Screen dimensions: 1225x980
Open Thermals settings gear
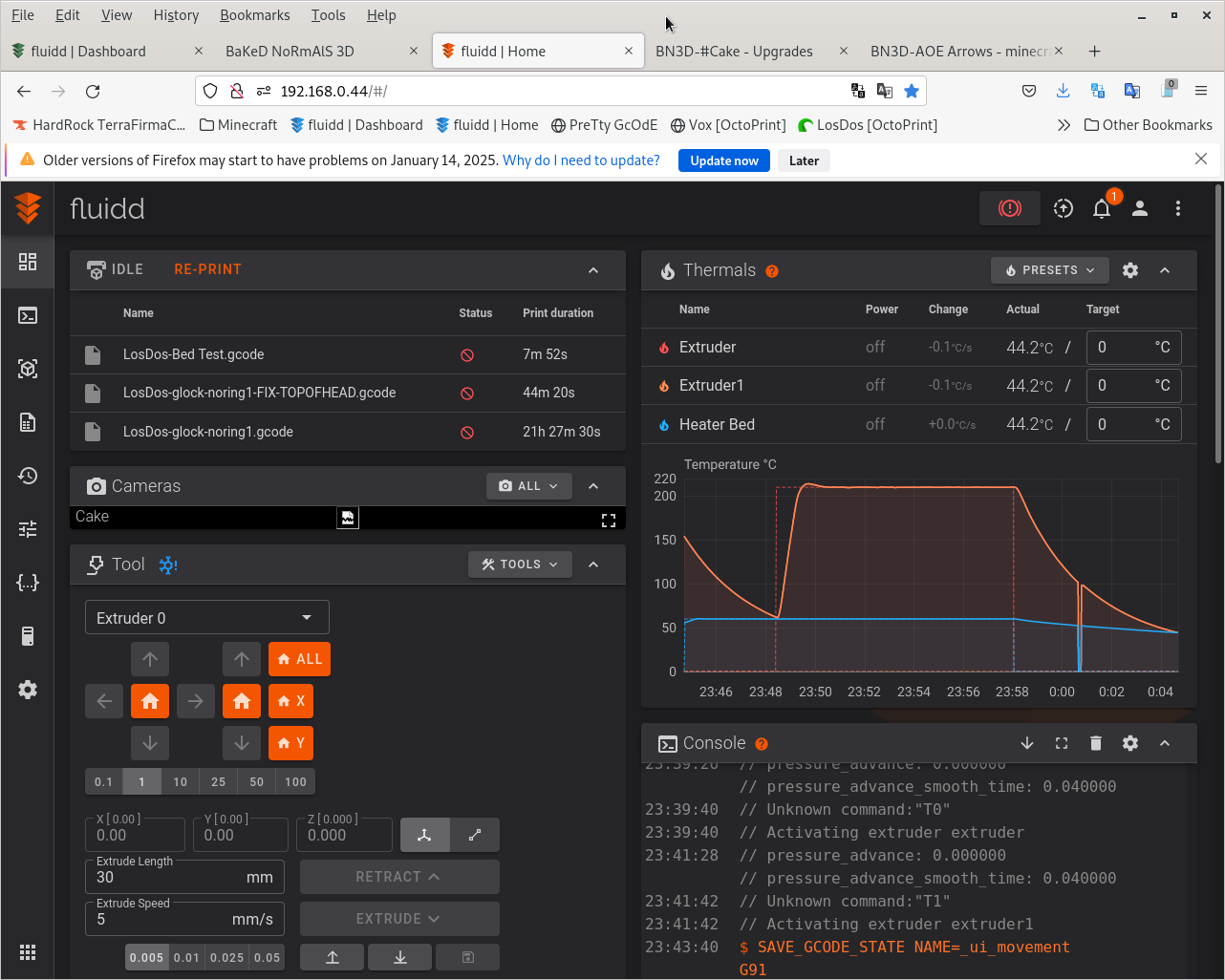point(1130,270)
